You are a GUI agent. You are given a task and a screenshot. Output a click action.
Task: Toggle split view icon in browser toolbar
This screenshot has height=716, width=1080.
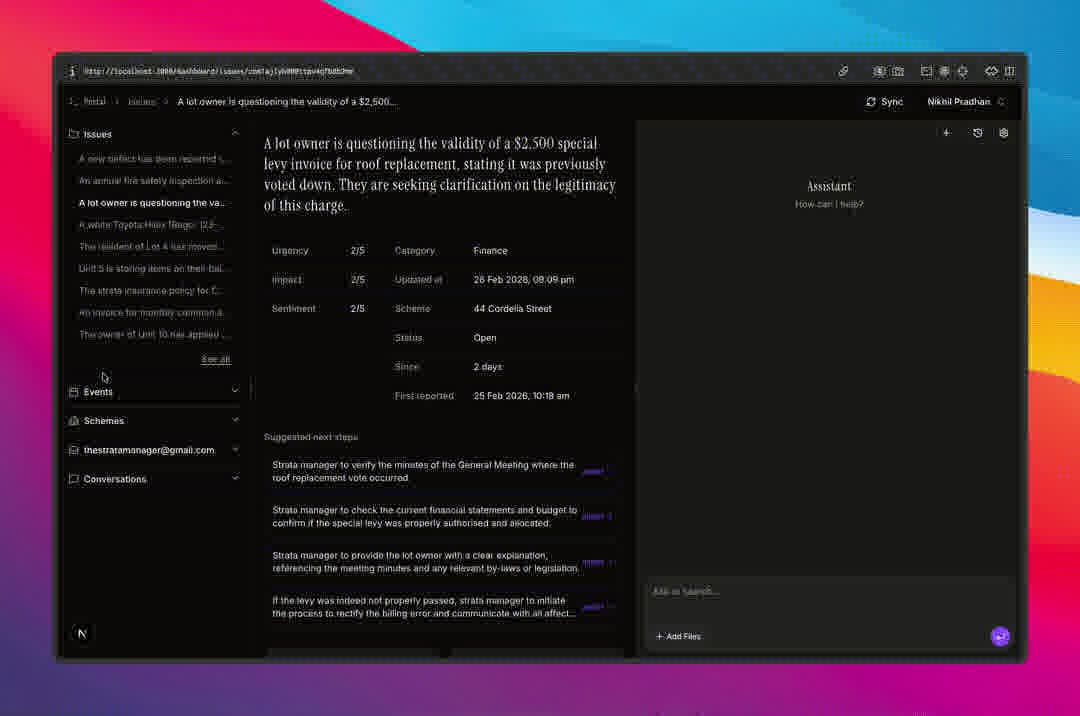(x=1009, y=72)
